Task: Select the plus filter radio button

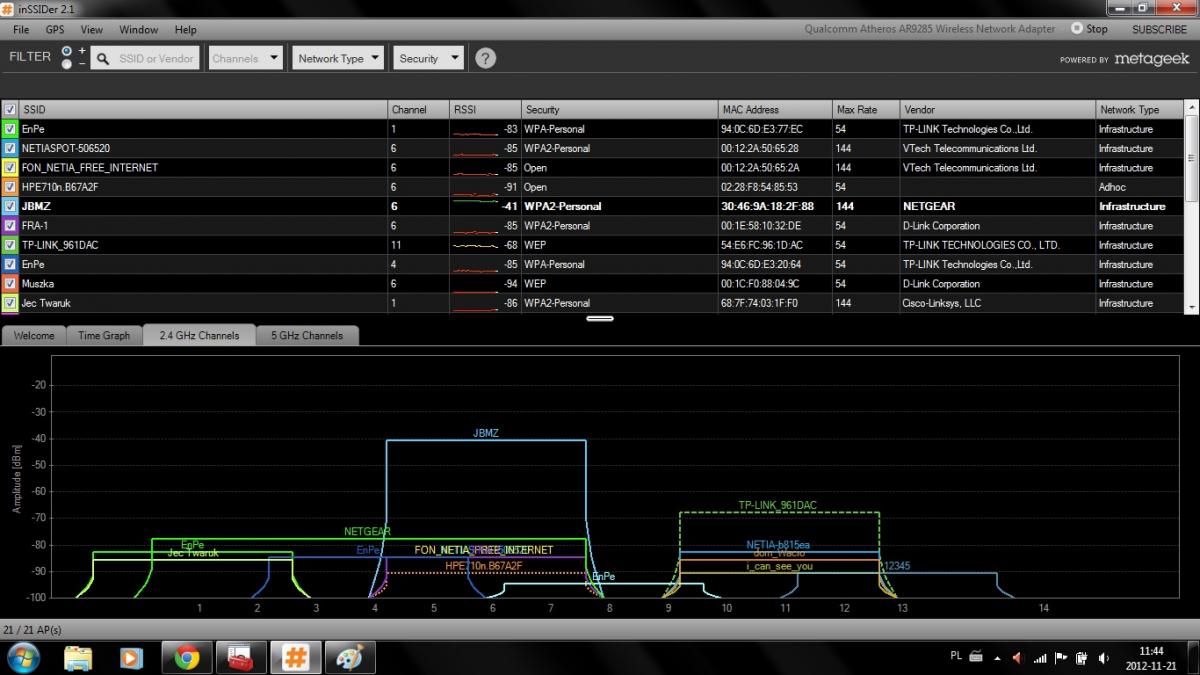Action: tap(66, 50)
